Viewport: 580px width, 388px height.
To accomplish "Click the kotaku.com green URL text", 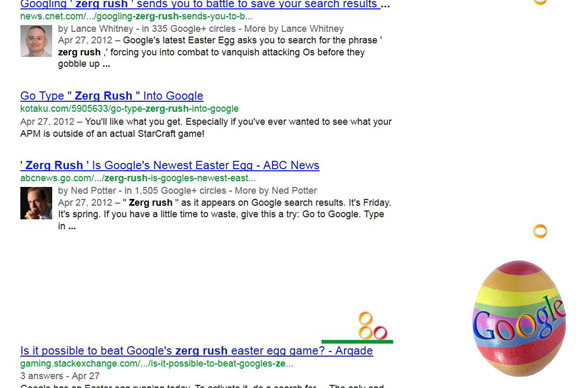I will [129, 109].
